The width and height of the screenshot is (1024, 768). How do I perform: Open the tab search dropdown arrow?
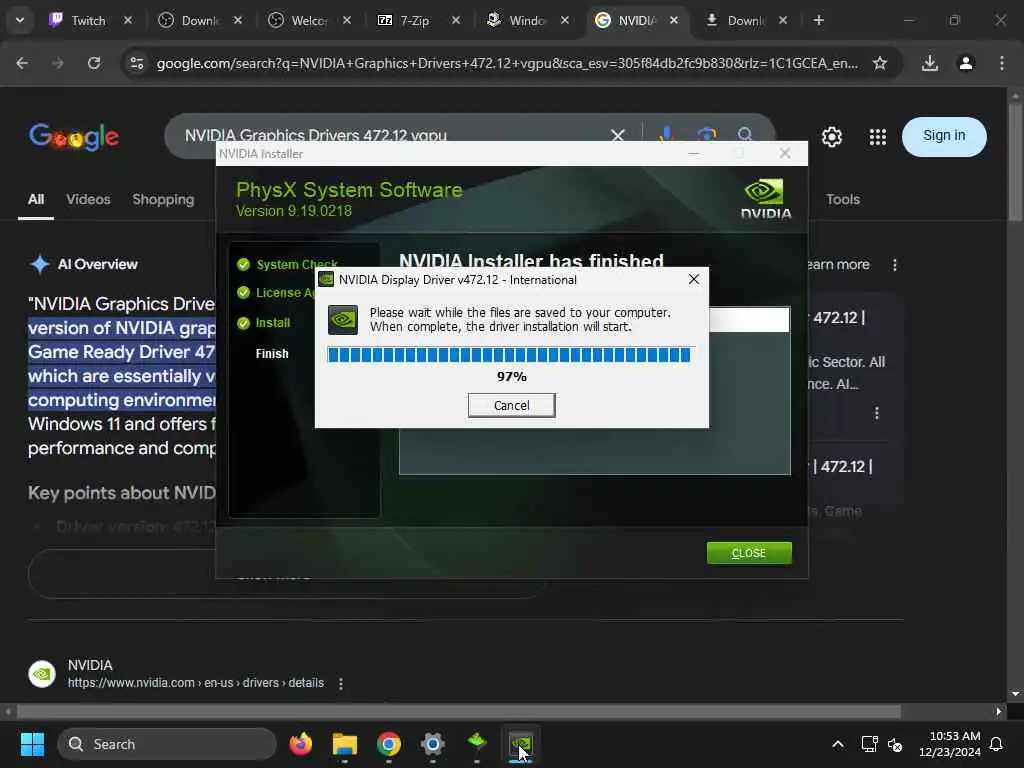pos(20,20)
